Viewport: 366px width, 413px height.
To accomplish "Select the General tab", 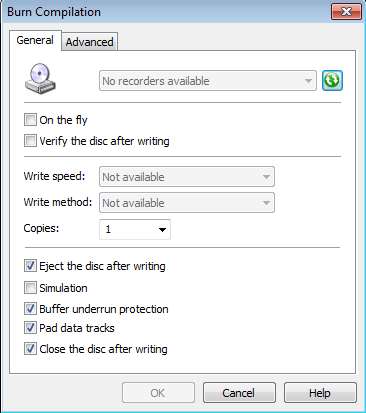I will click(x=35, y=40).
